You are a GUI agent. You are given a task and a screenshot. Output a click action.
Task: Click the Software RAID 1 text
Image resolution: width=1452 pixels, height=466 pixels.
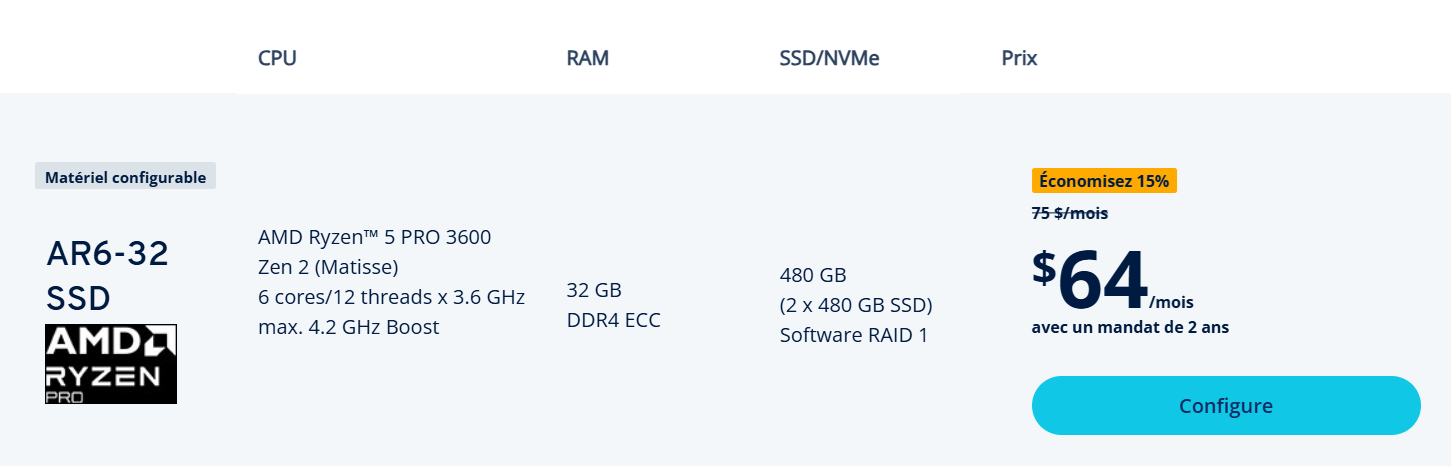pos(853,335)
